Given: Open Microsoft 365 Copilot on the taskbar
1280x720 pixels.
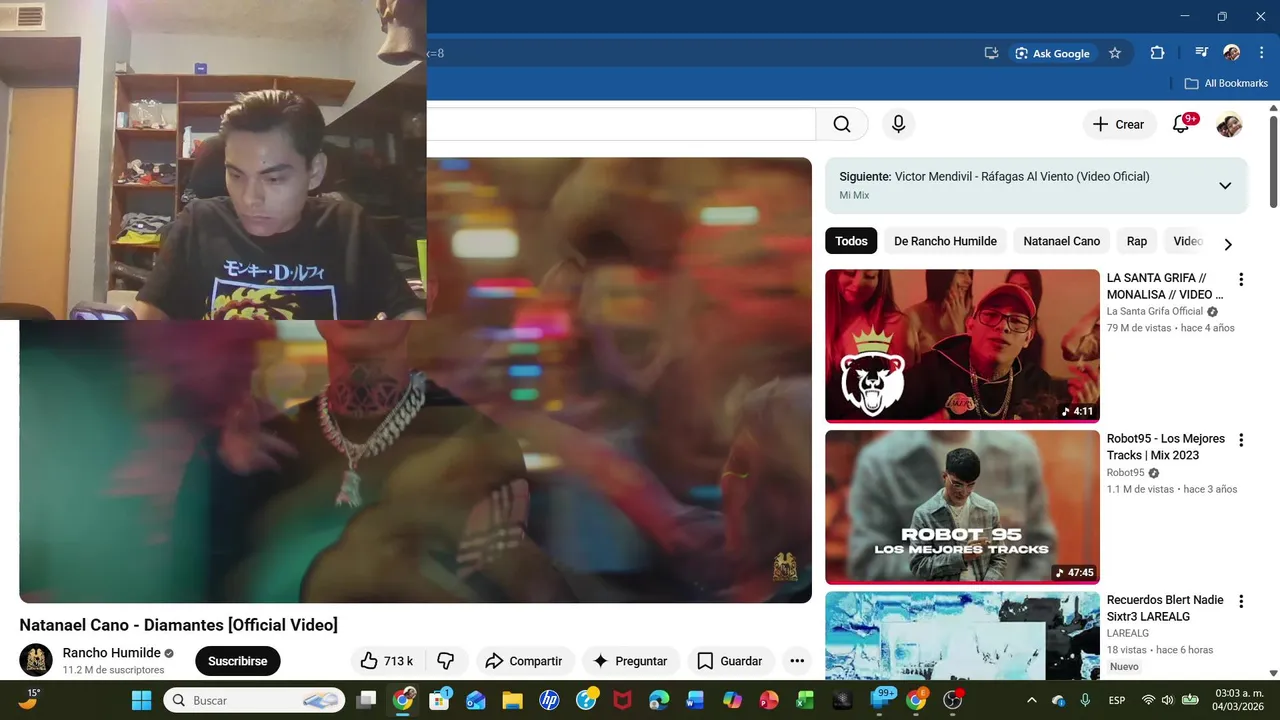Looking at the screenshot, I should (732, 700).
